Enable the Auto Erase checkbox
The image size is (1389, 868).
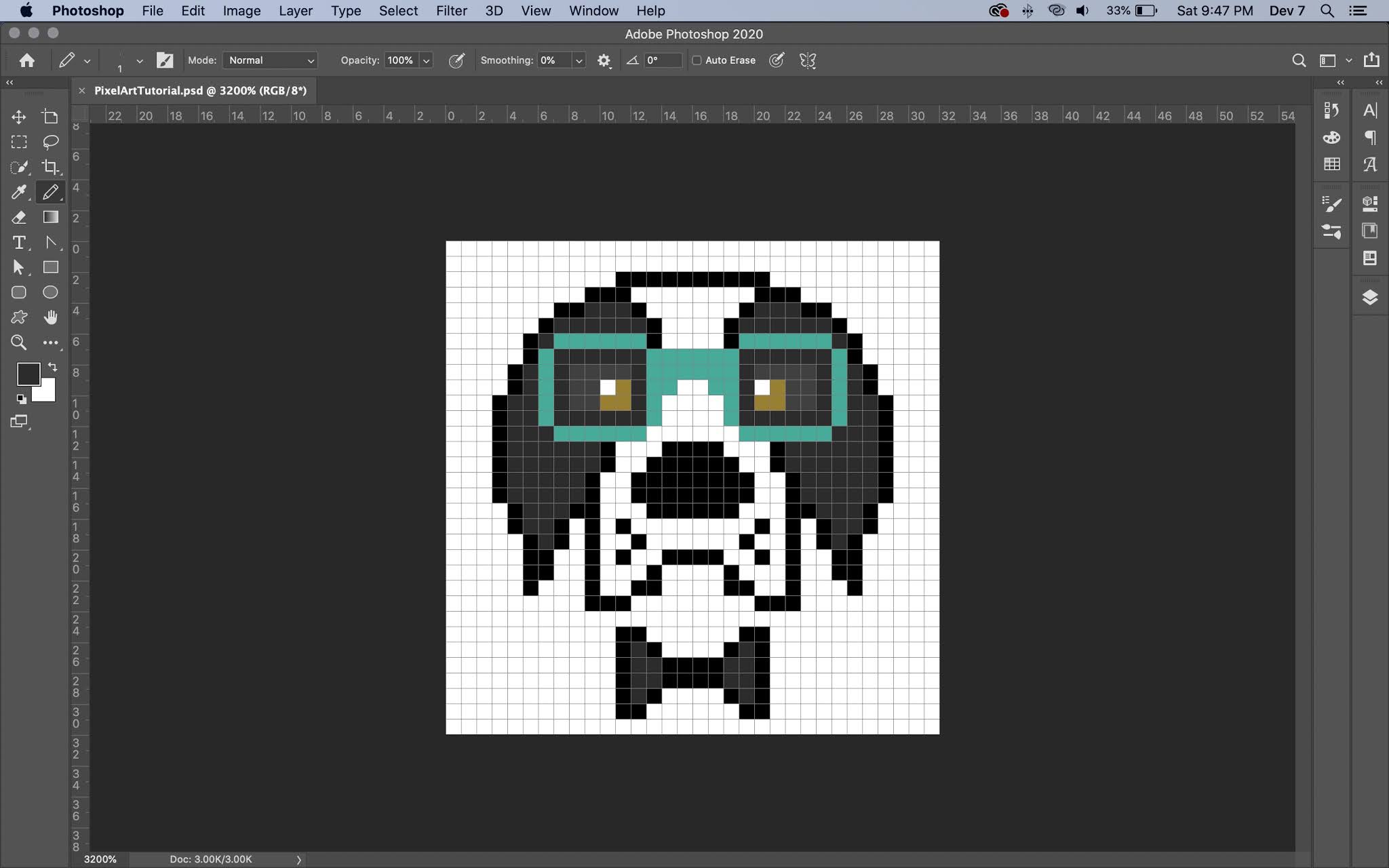point(698,60)
